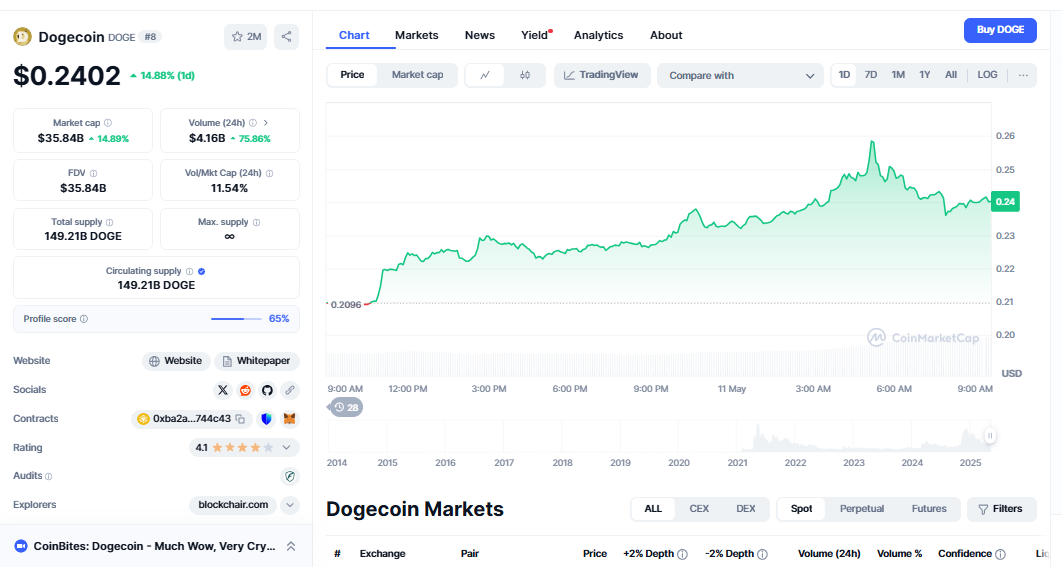Select 1Y time range
The height and width of the screenshot is (567, 1062).
tap(925, 75)
